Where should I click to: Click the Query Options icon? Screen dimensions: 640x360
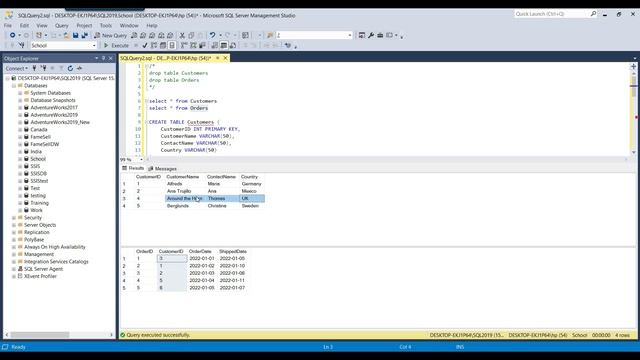point(163,45)
